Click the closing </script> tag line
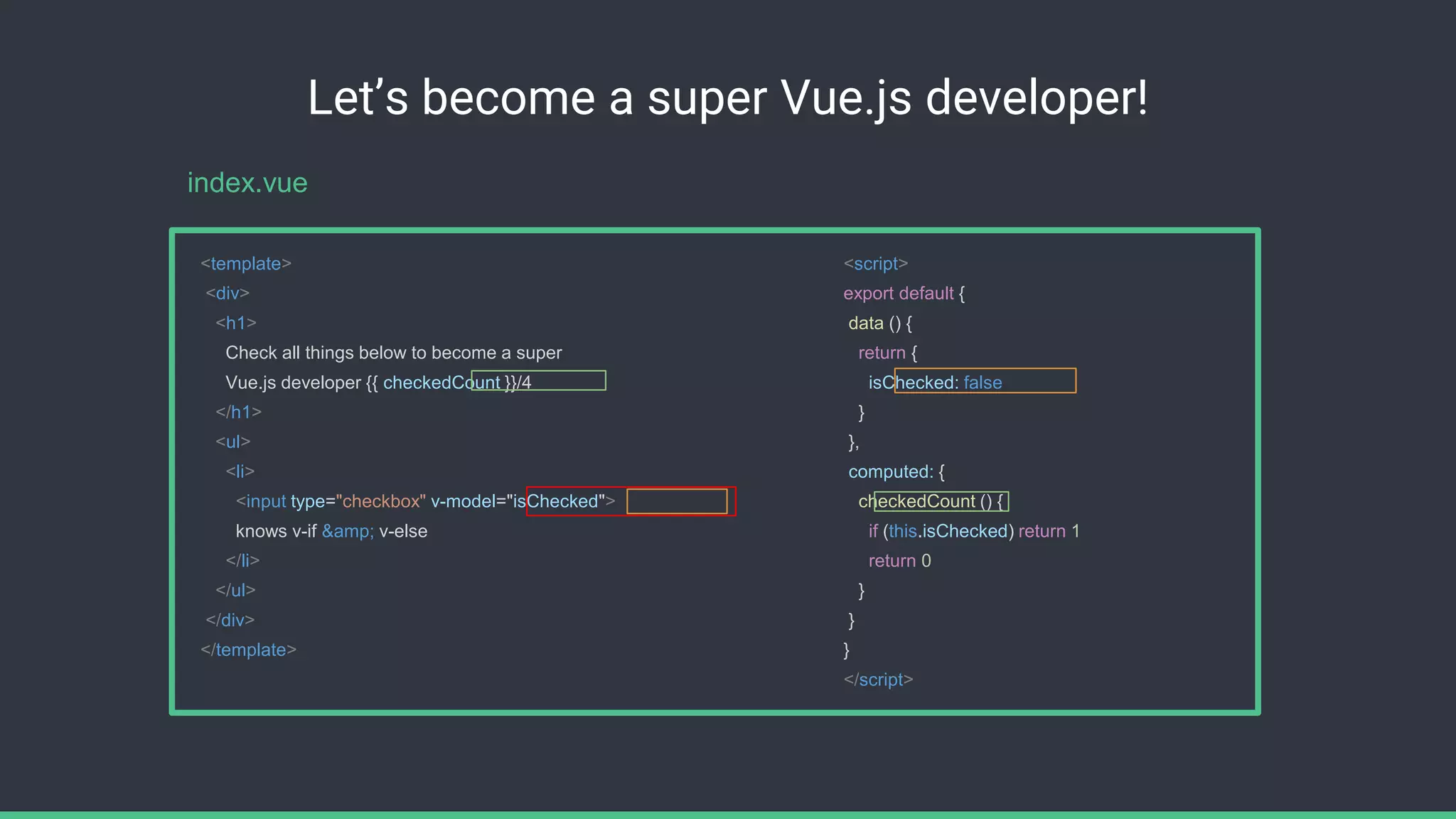This screenshot has height=819, width=1456. [x=878, y=680]
